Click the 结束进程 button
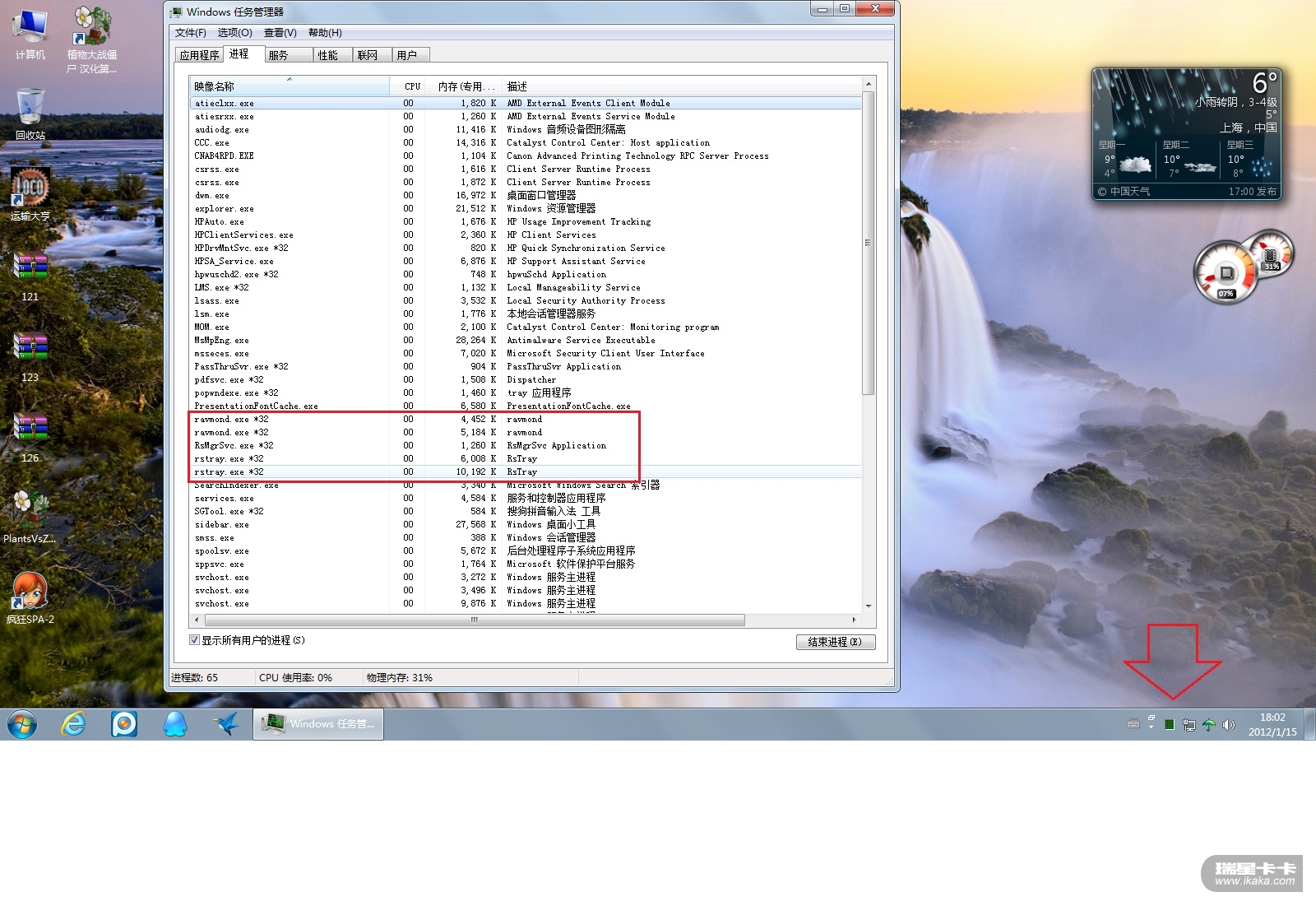The height and width of the screenshot is (901, 1316). coord(836,642)
